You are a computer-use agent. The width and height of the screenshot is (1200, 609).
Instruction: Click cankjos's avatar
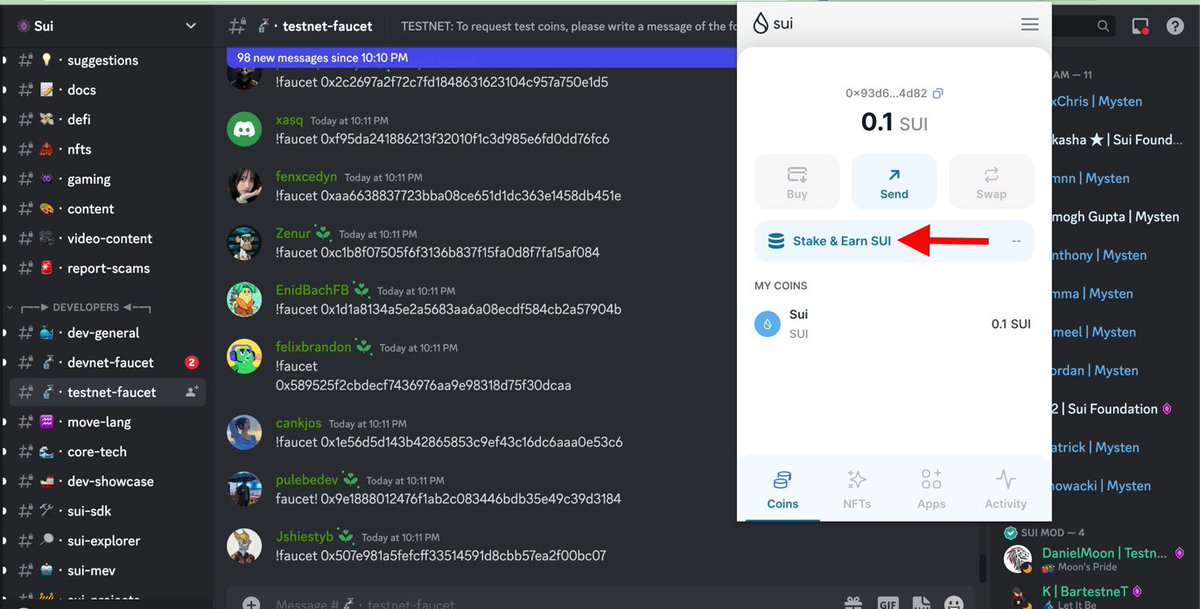[x=245, y=432]
